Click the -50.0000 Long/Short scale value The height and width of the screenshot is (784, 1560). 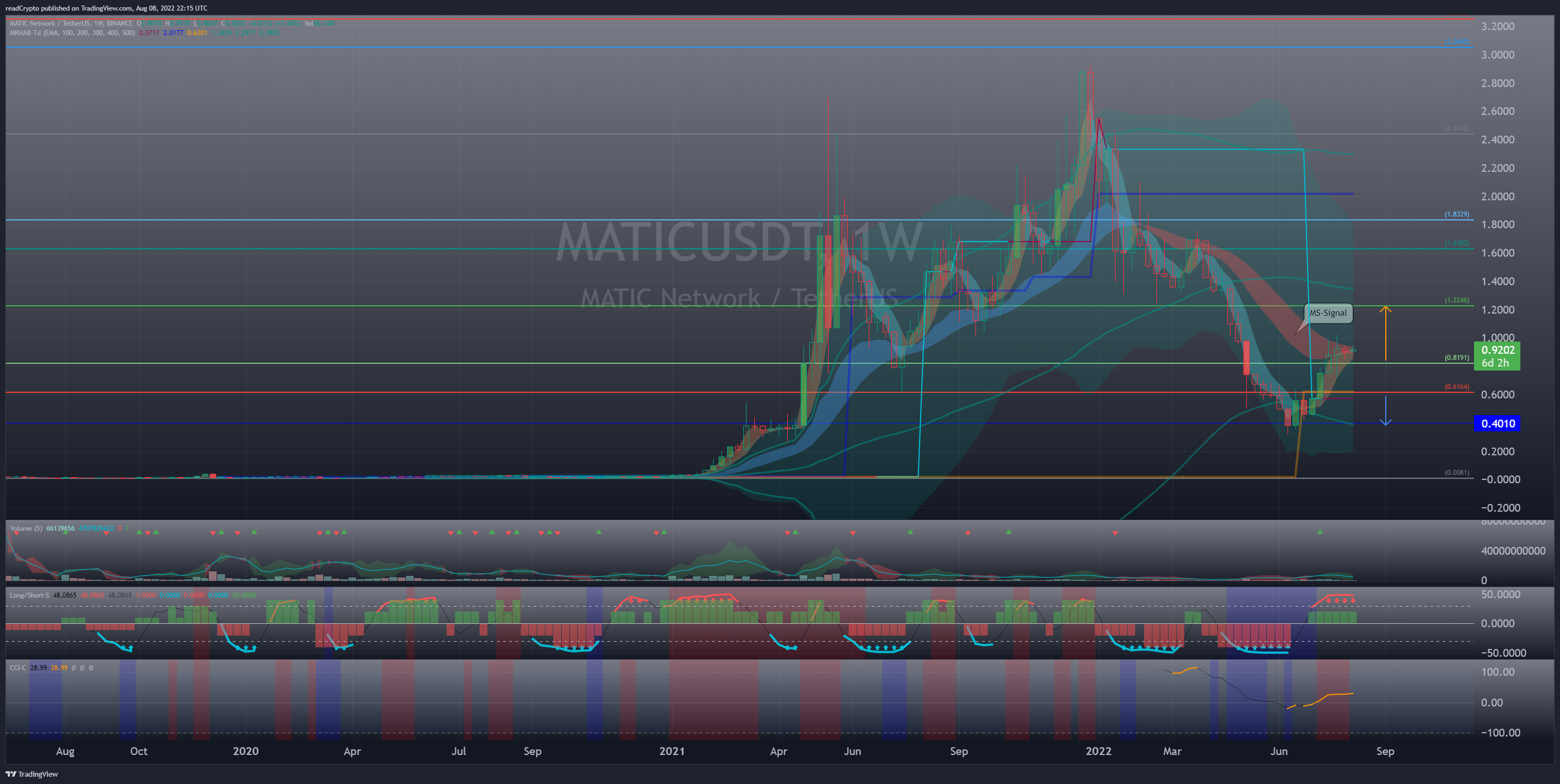point(1503,653)
